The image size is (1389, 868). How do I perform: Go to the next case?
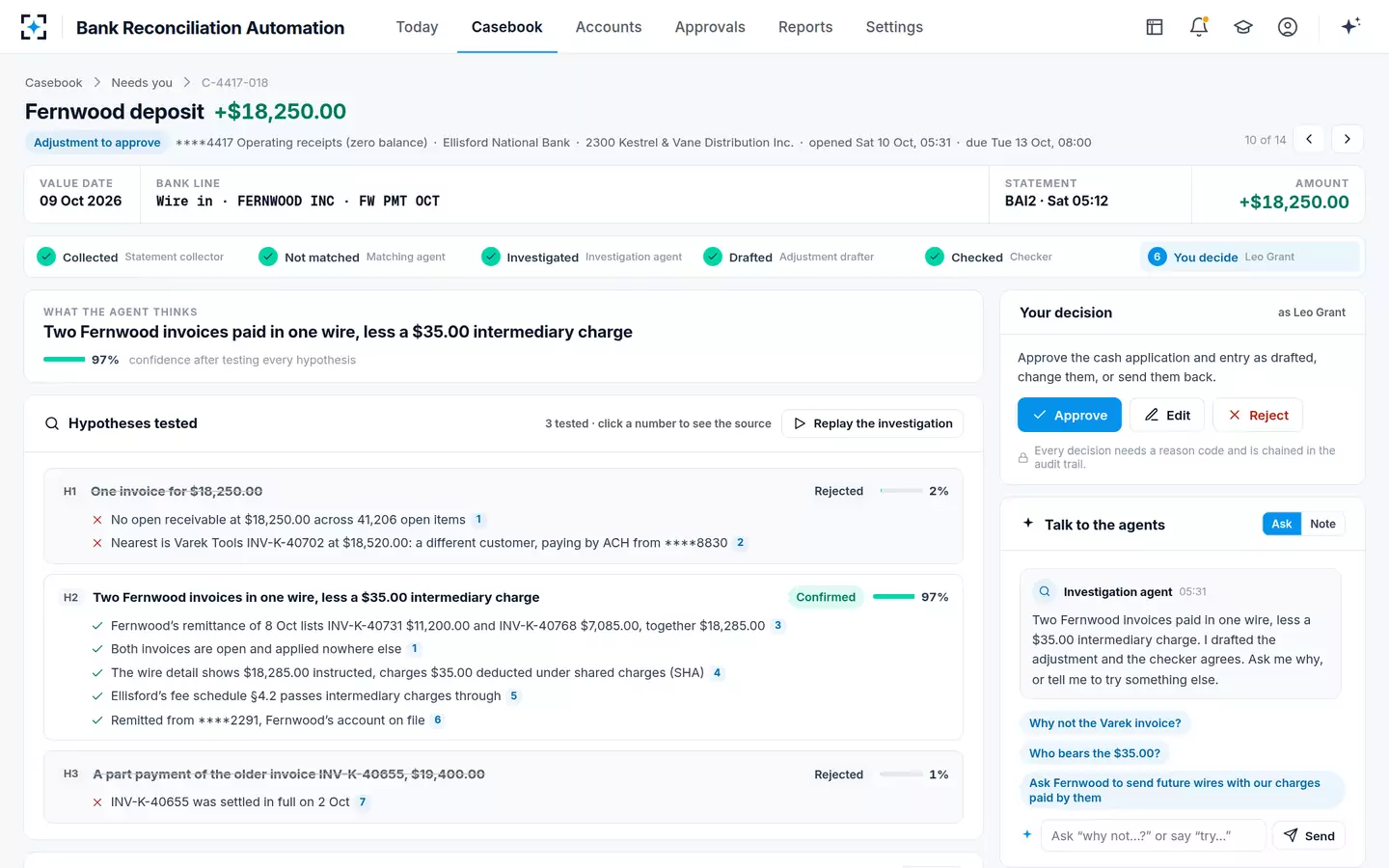[1348, 139]
